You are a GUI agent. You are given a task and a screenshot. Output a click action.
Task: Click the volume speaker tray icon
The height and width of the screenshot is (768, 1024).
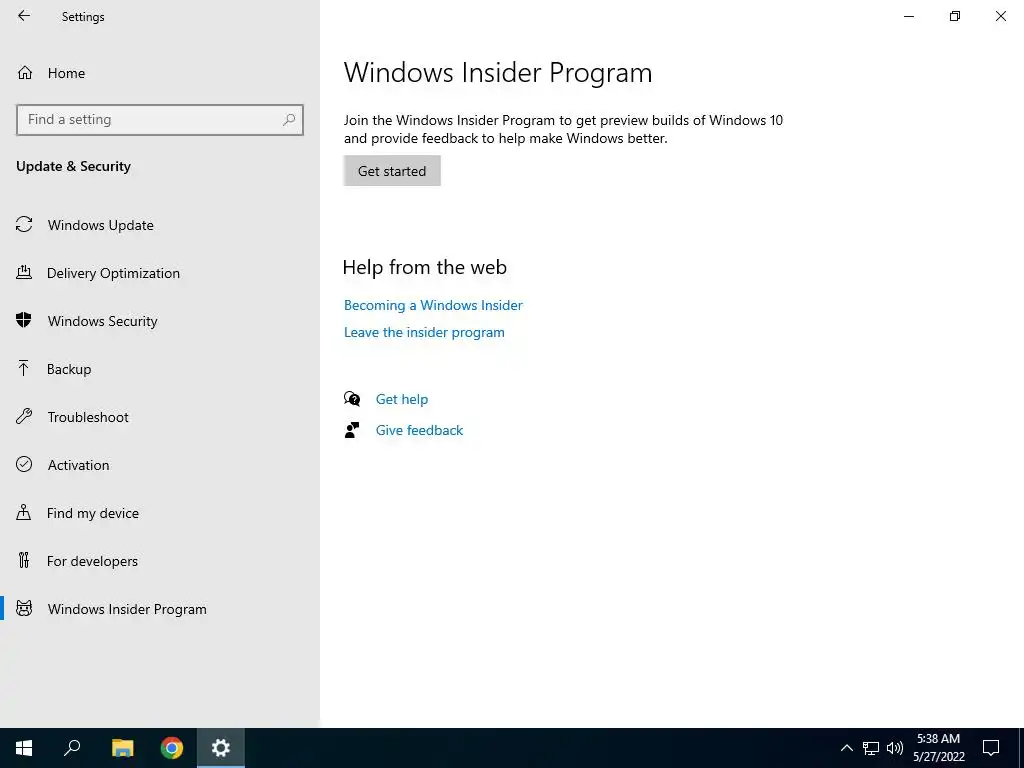click(895, 748)
